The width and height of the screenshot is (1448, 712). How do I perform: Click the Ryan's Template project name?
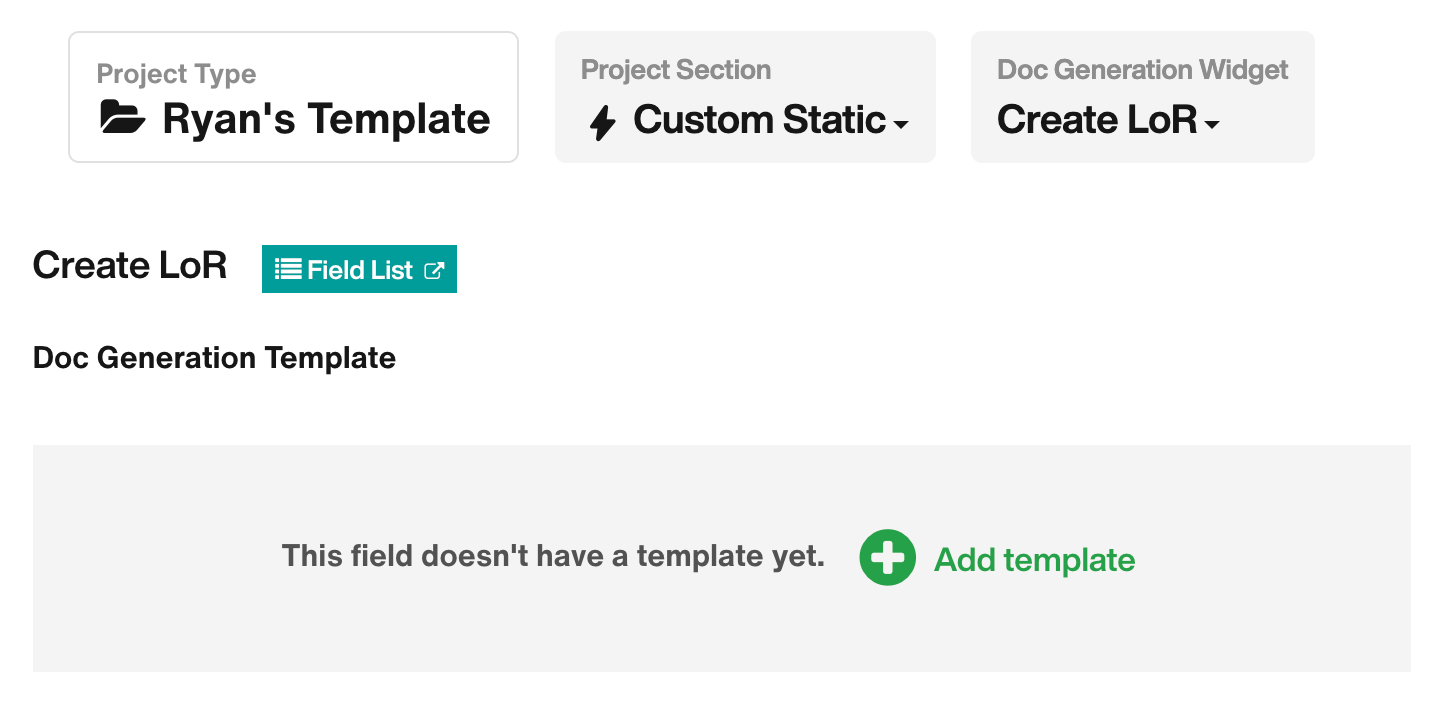click(326, 119)
